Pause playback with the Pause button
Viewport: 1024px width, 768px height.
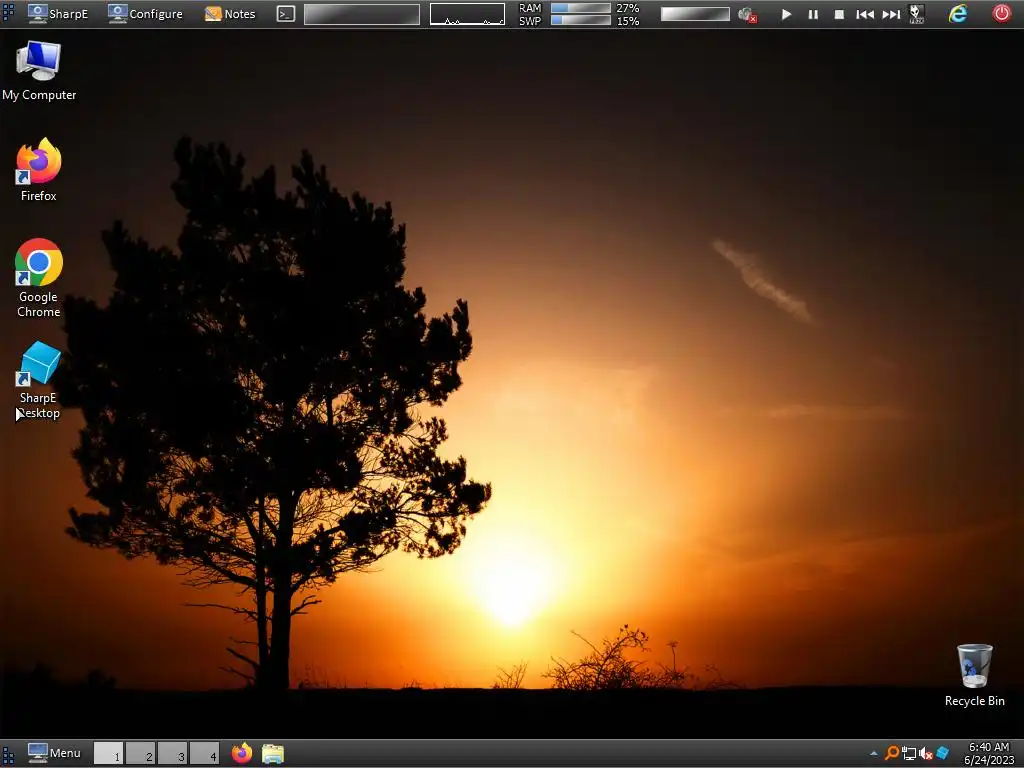click(x=813, y=14)
